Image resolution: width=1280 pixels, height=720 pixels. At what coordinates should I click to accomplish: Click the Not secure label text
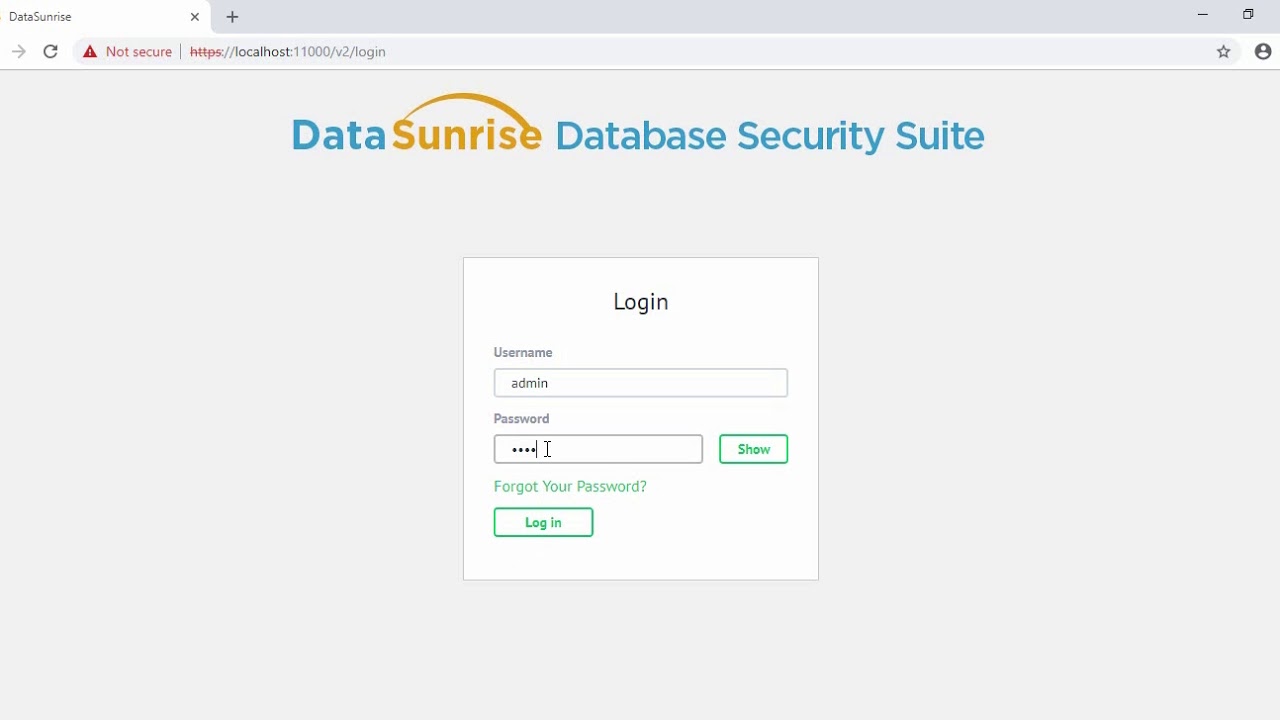[x=139, y=52]
